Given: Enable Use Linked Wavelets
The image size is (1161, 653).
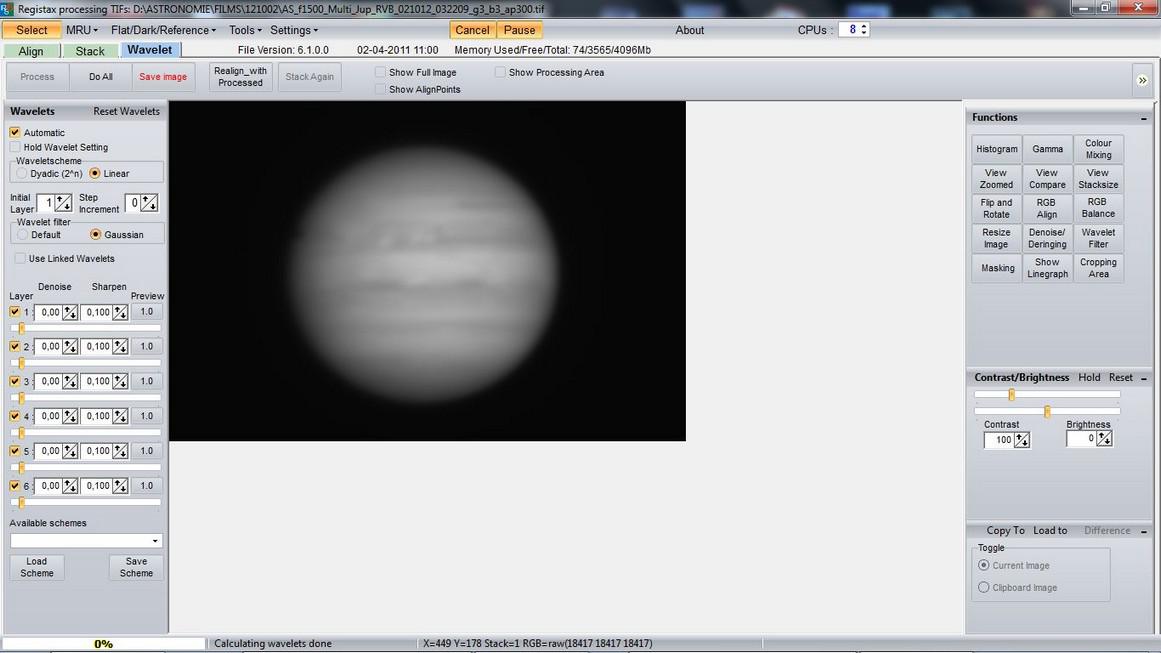Looking at the screenshot, I should (x=20, y=258).
